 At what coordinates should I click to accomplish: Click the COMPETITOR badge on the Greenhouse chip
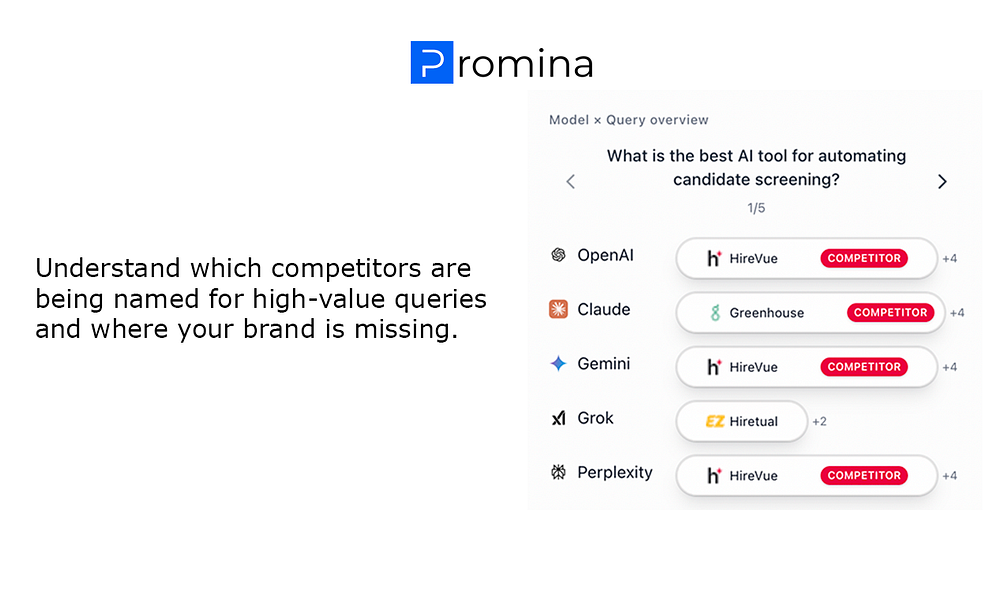click(890, 312)
